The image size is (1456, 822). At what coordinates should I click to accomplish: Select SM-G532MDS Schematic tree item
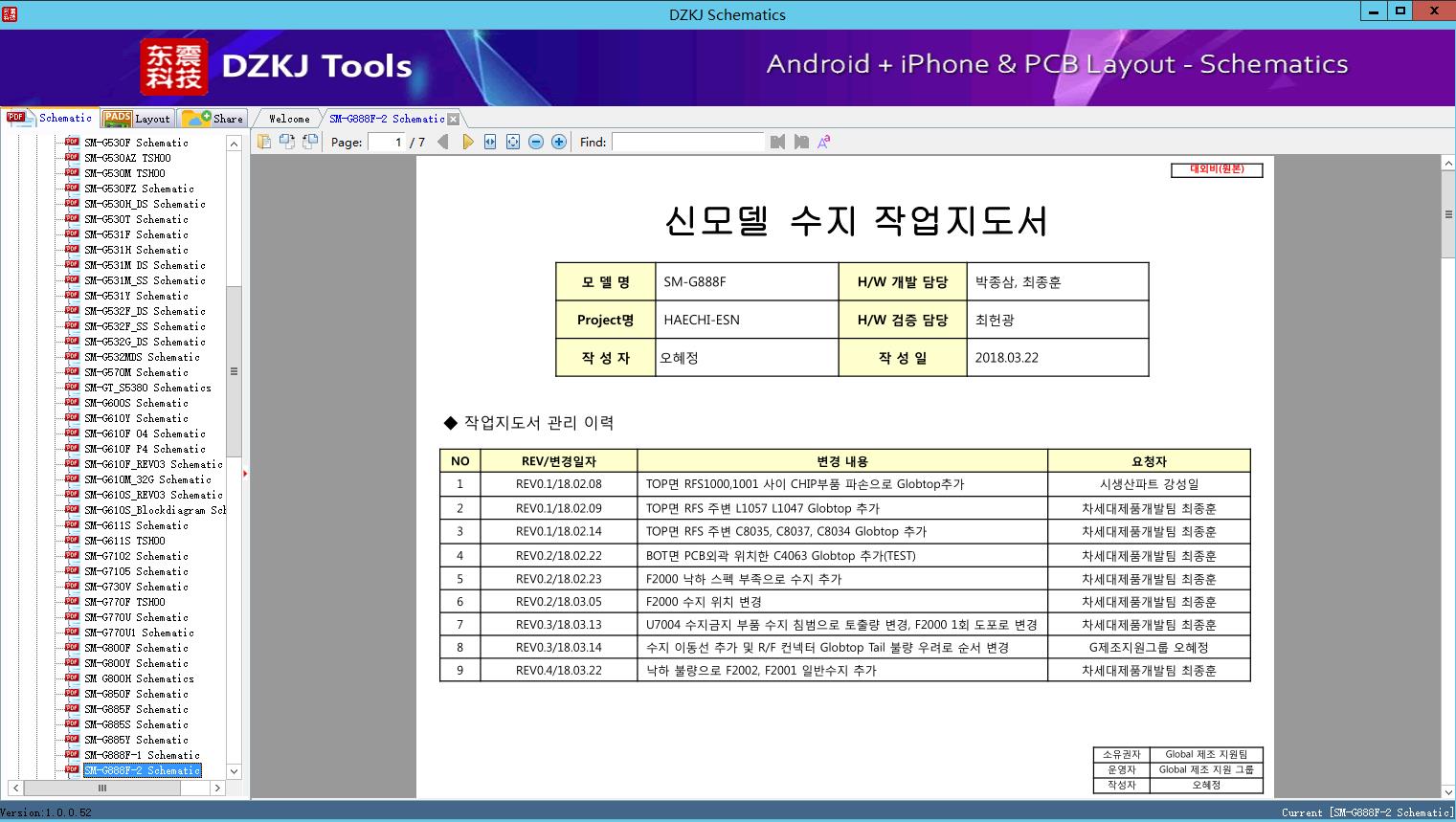click(x=142, y=357)
